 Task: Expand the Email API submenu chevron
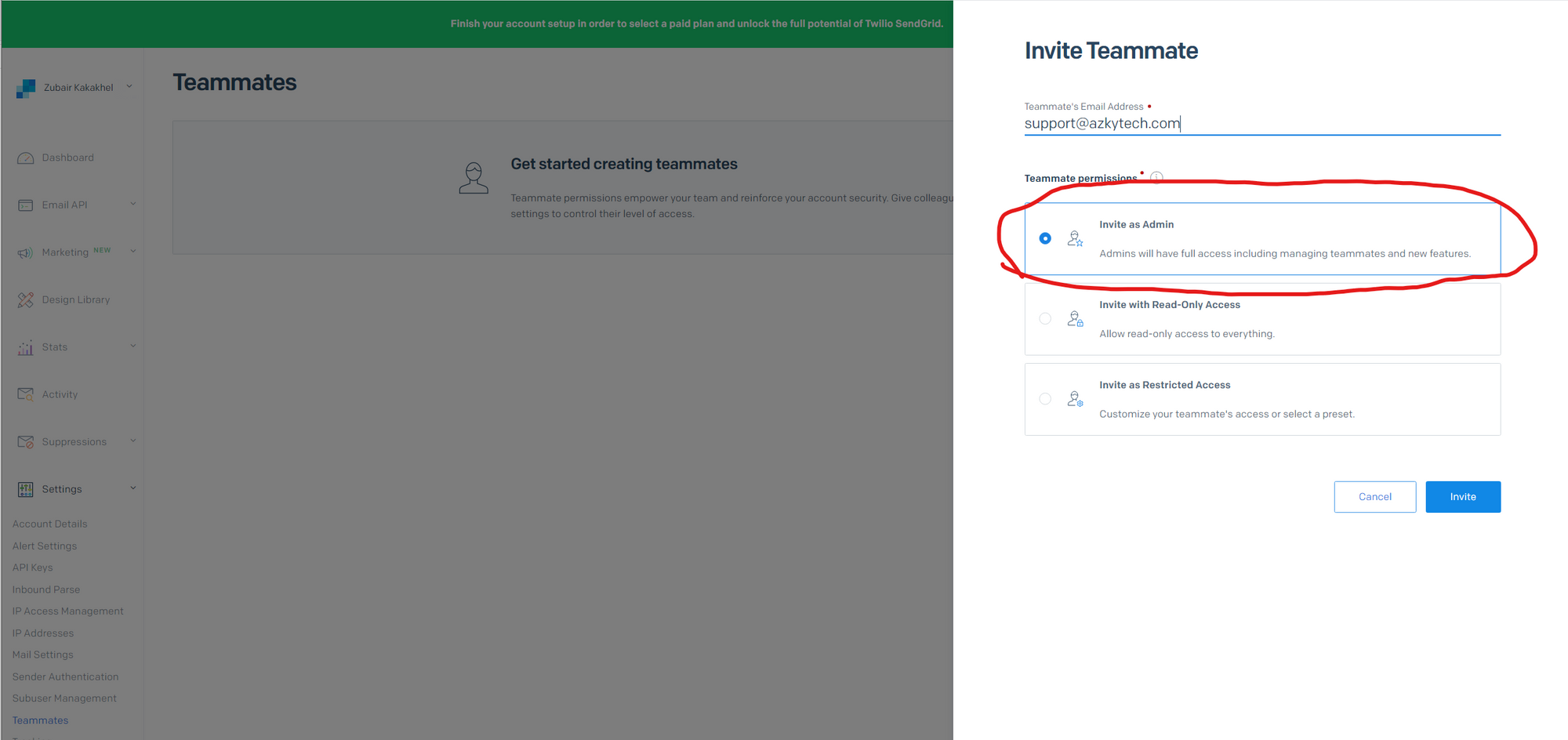point(132,204)
